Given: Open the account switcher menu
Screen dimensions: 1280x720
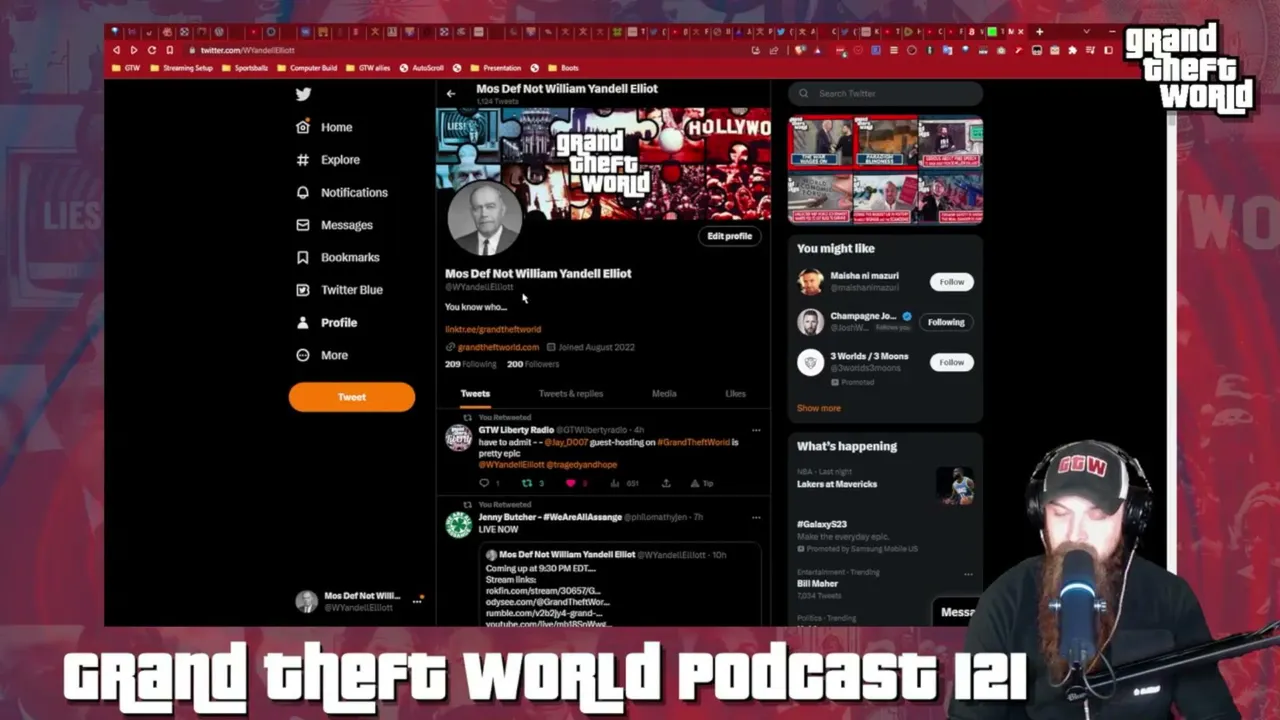Looking at the screenshot, I should tap(360, 601).
